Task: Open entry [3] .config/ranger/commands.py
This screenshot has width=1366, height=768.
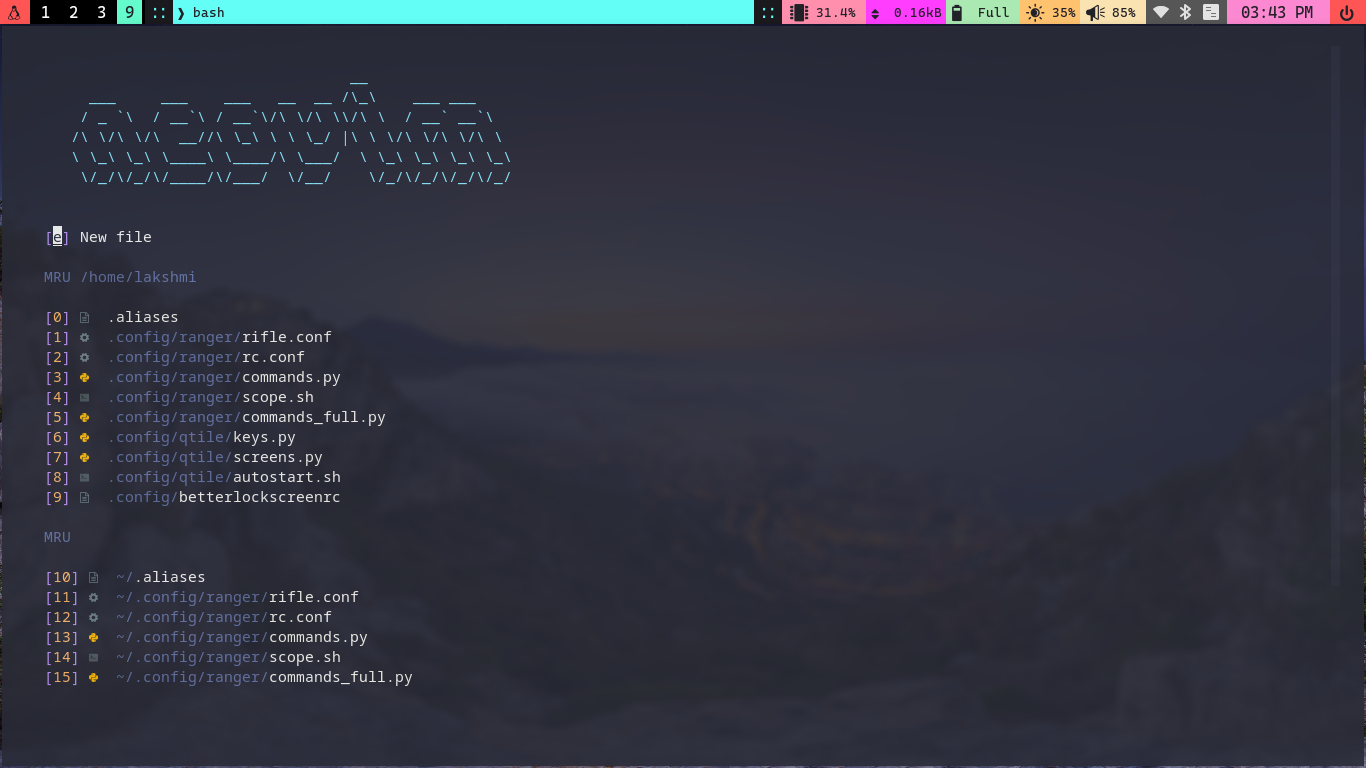Action: pos(193,377)
